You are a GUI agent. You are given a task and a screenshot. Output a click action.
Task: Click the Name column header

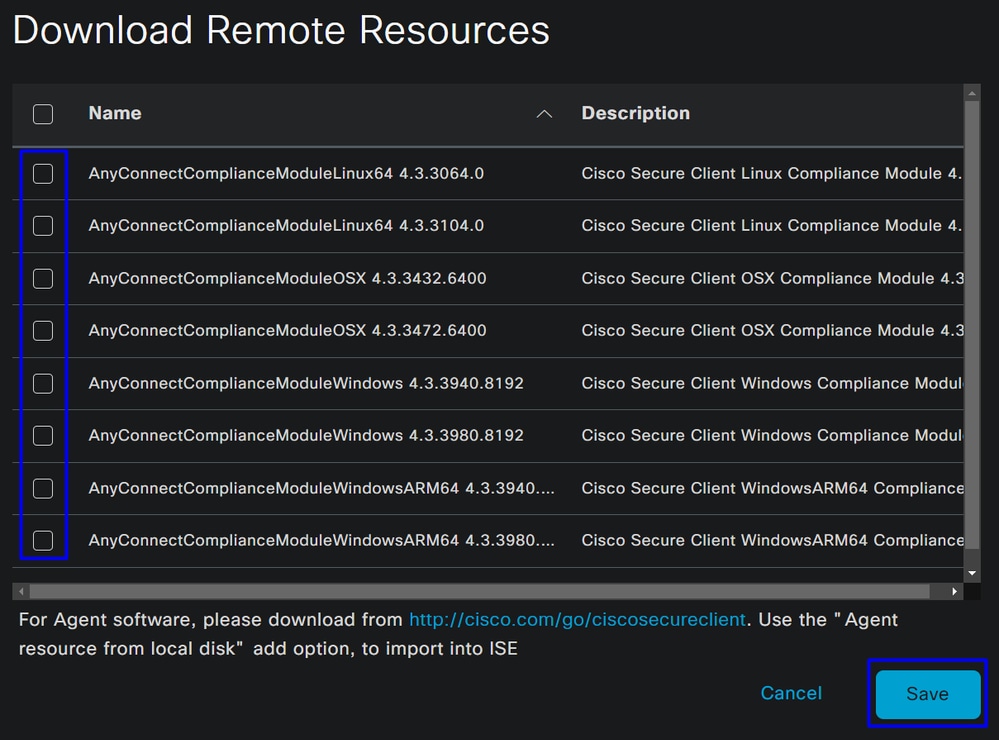(x=115, y=113)
